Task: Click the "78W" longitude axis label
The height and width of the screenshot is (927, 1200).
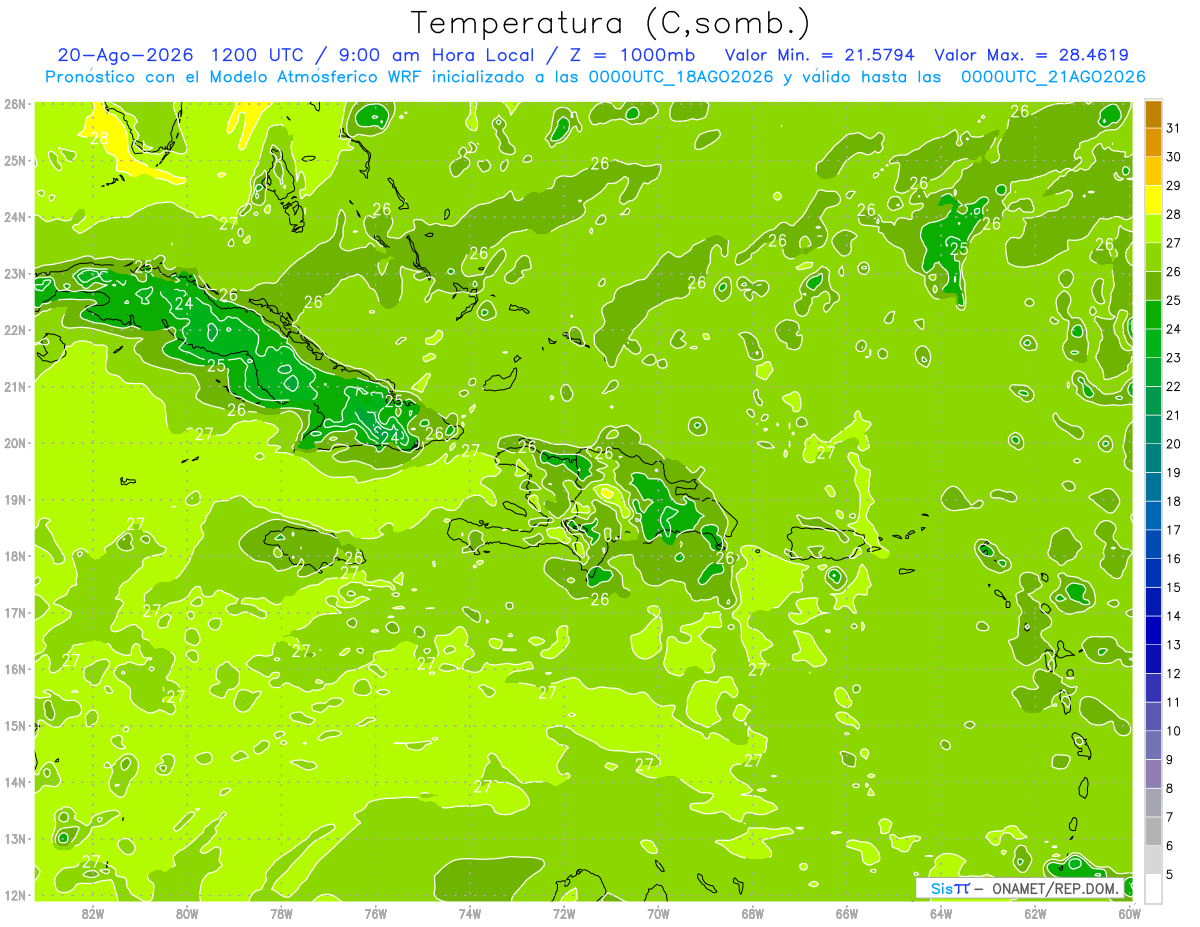Action: (281, 914)
